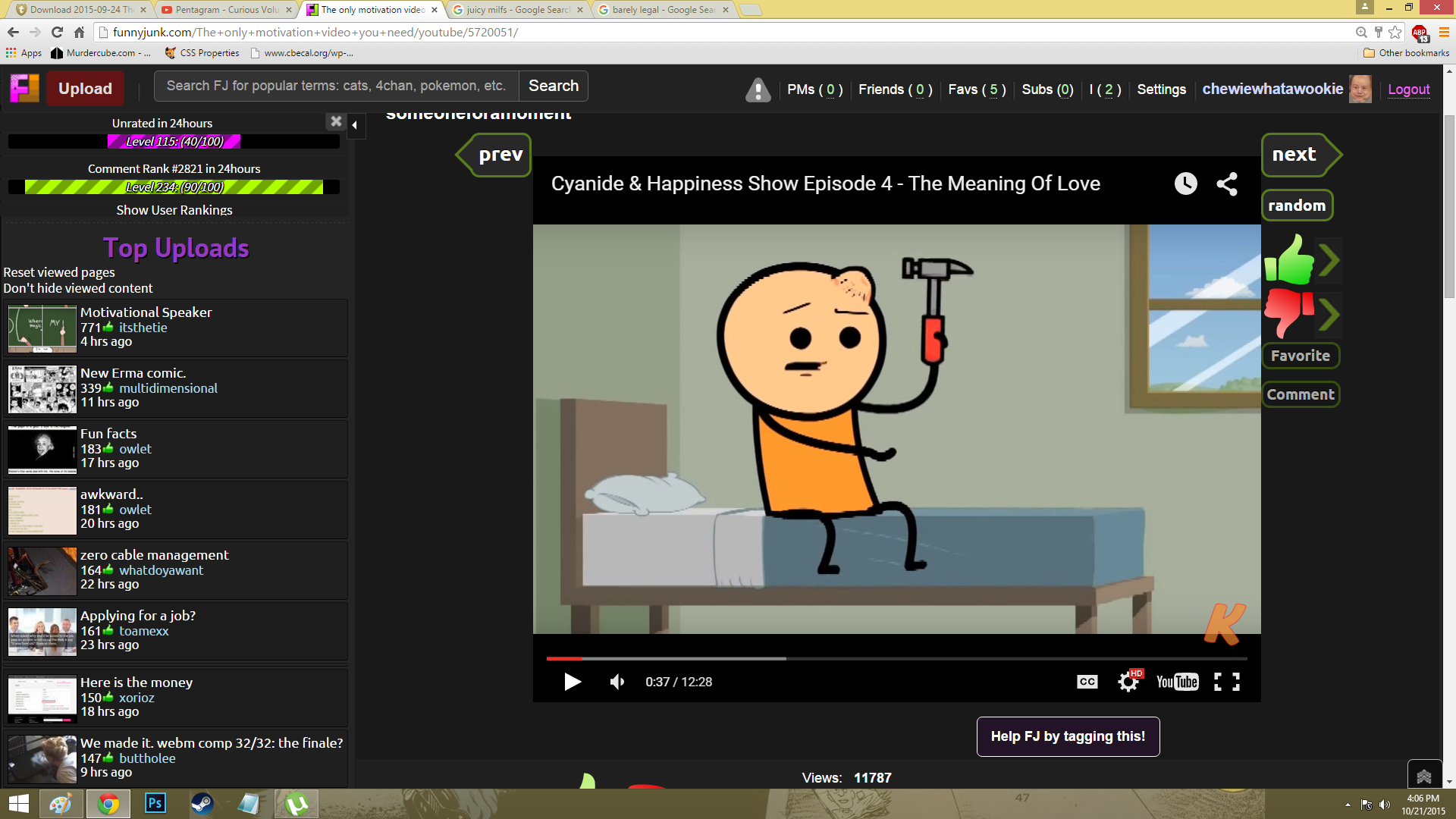
Task: Open Favs menu item
Action: [x=977, y=89]
